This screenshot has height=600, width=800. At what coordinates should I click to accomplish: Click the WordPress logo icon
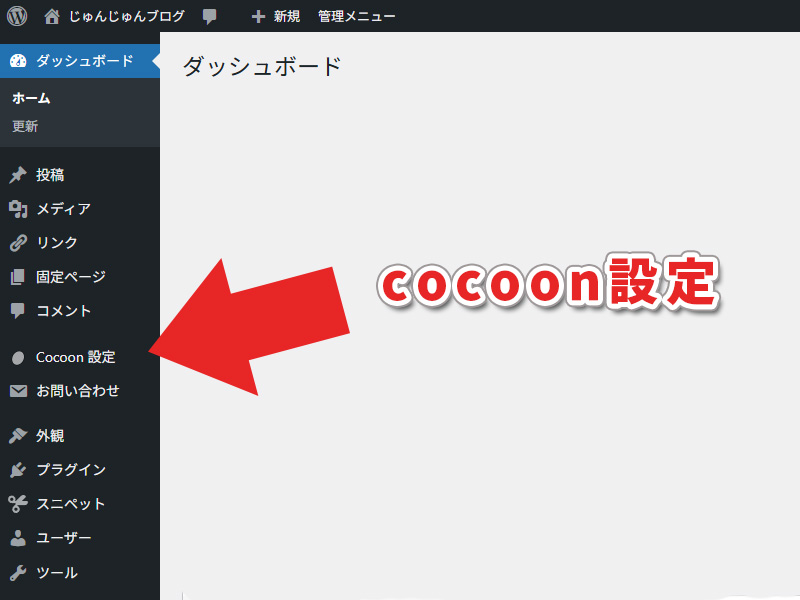pyautogui.click(x=17, y=16)
